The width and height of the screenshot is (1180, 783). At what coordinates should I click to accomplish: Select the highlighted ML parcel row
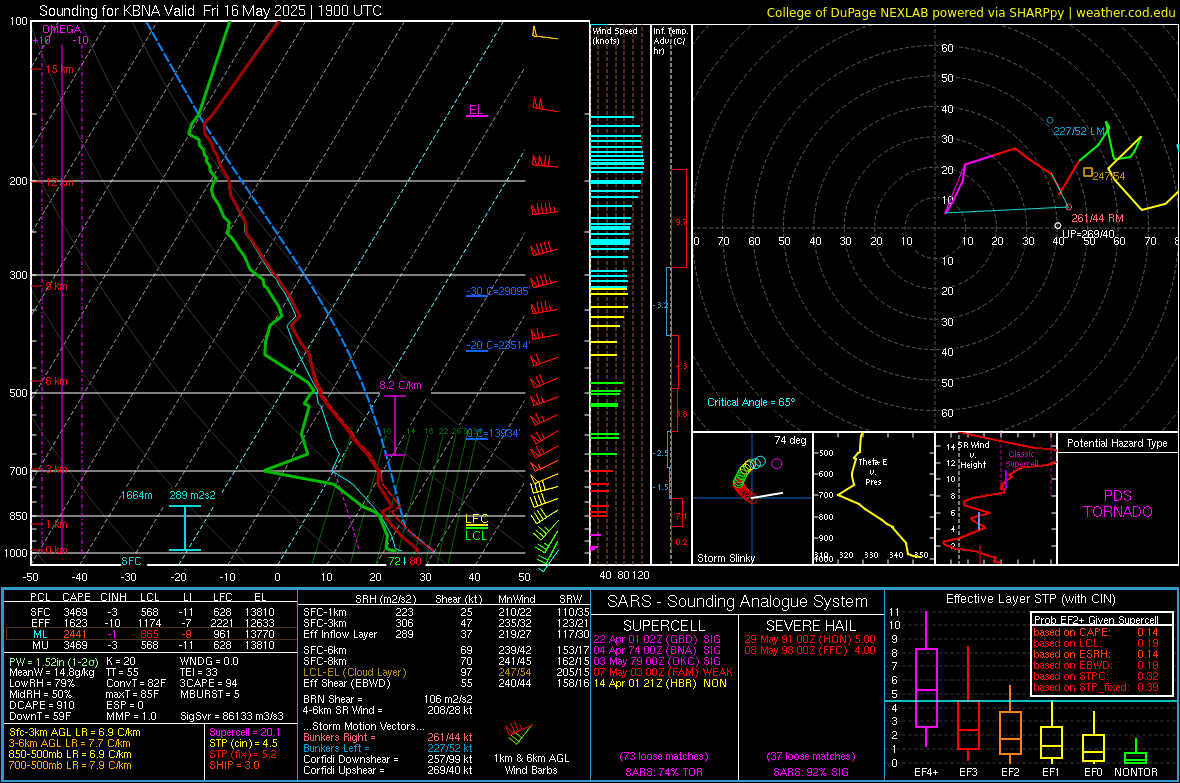point(152,635)
